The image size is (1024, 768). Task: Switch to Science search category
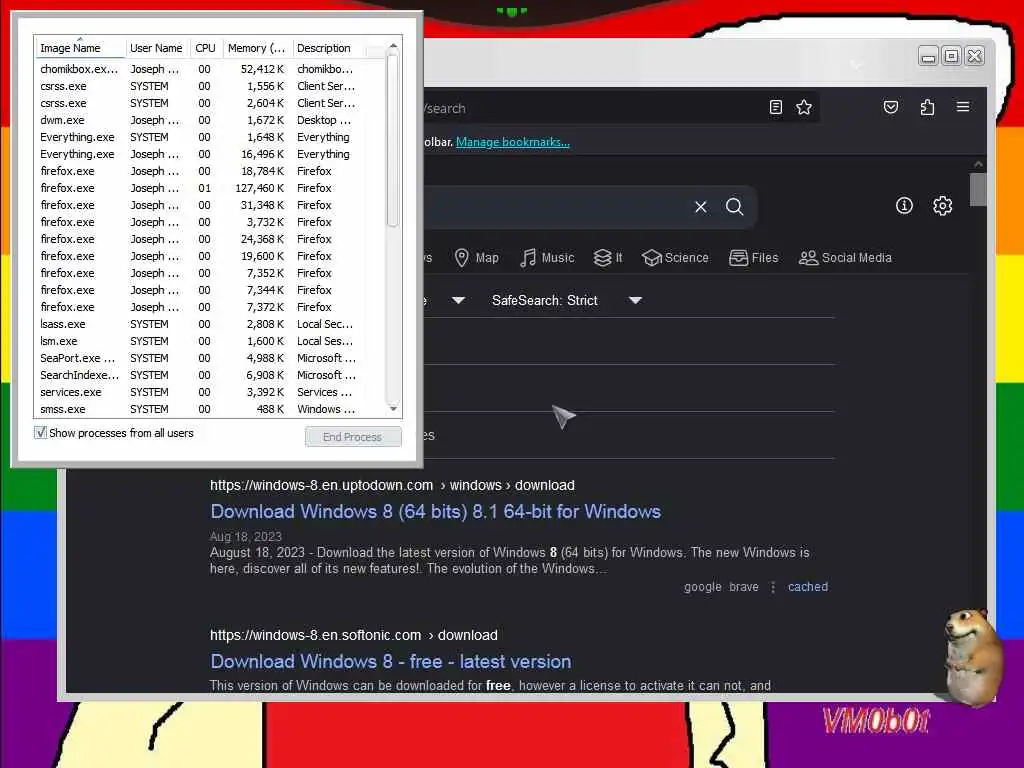click(675, 258)
